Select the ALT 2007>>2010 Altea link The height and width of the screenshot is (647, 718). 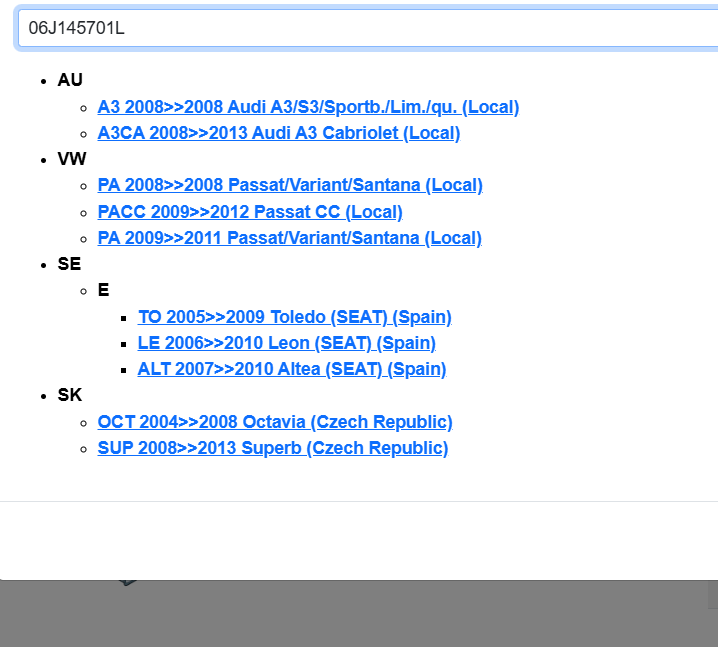[x=291, y=369]
